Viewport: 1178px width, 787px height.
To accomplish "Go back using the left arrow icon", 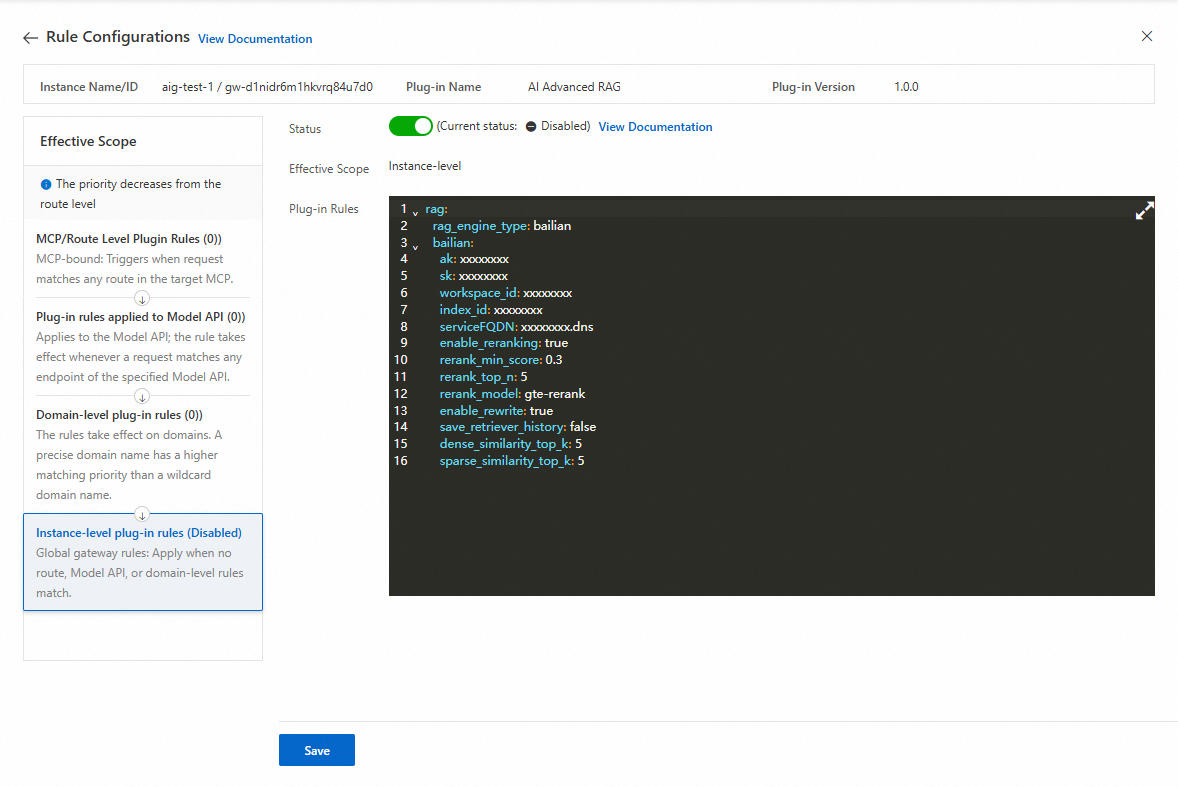I will [30, 38].
